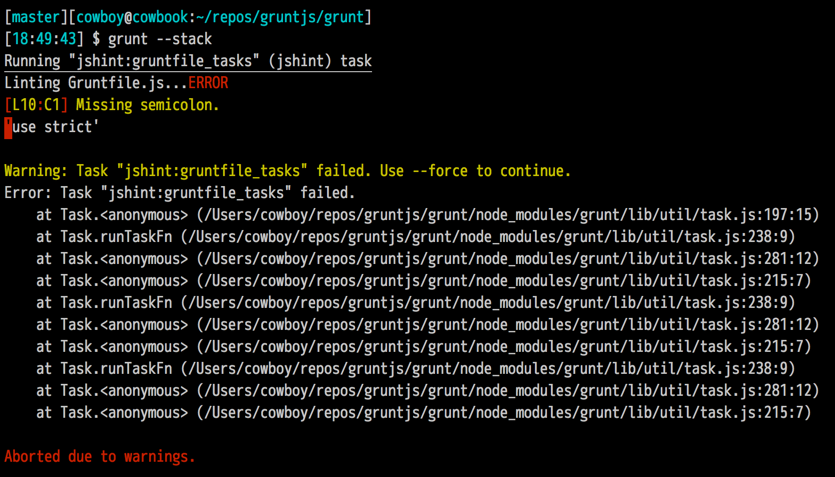Click the underlined Running jshint task header

(x=188, y=62)
